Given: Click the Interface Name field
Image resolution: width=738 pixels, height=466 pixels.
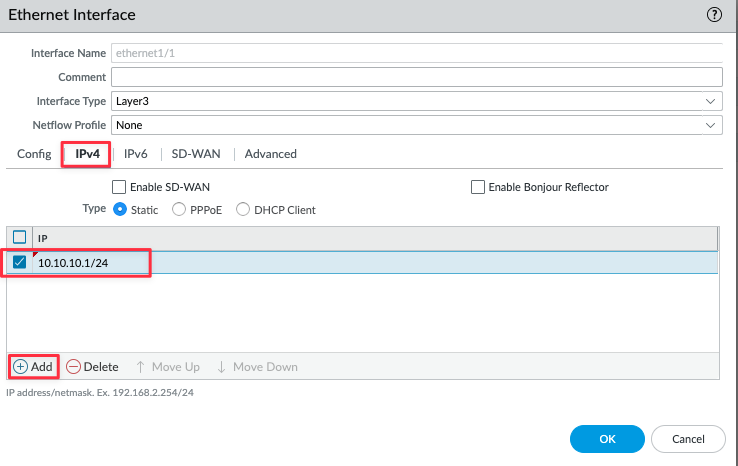Looking at the screenshot, I should click(417, 53).
